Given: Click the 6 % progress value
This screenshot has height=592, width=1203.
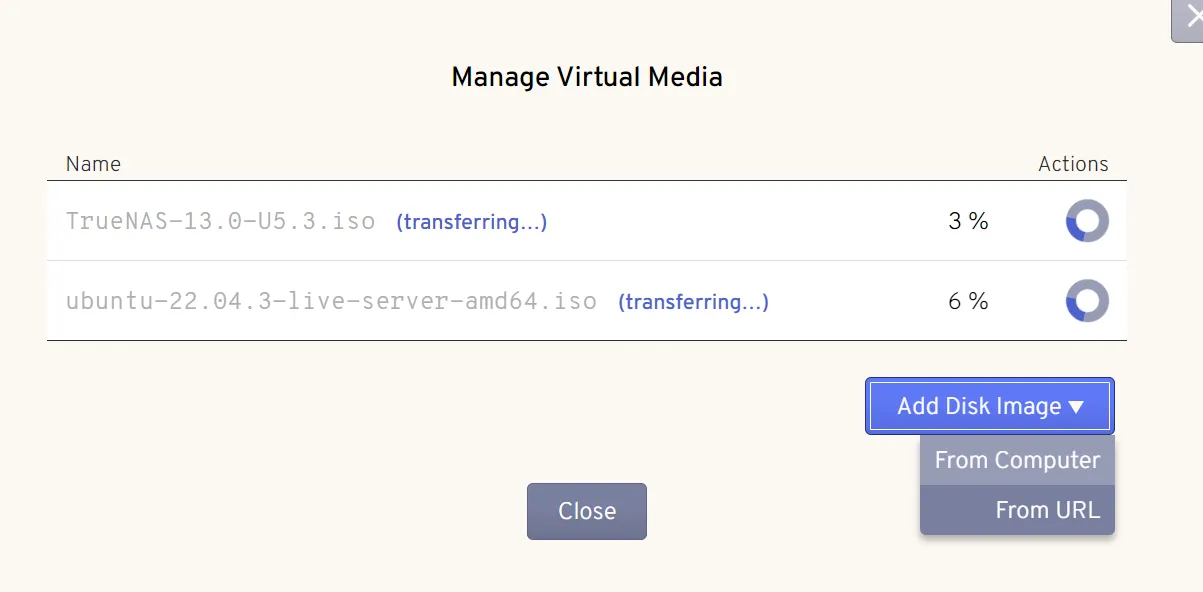Looking at the screenshot, I should click(968, 301).
